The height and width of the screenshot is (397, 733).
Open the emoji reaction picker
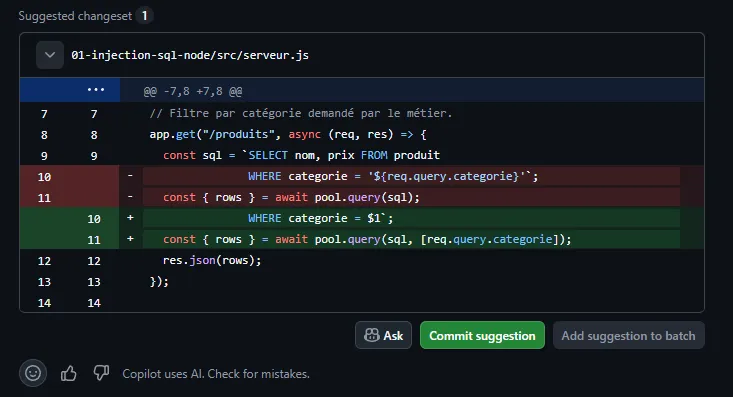point(33,373)
